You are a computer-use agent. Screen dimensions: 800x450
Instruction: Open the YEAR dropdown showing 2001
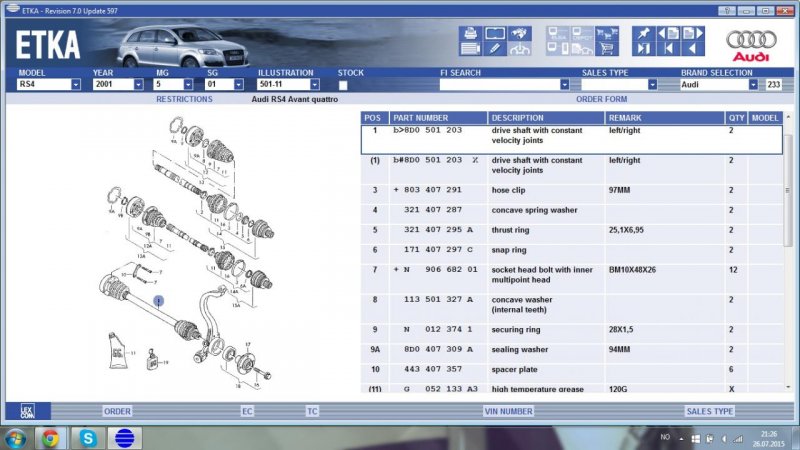[x=137, y=85]
